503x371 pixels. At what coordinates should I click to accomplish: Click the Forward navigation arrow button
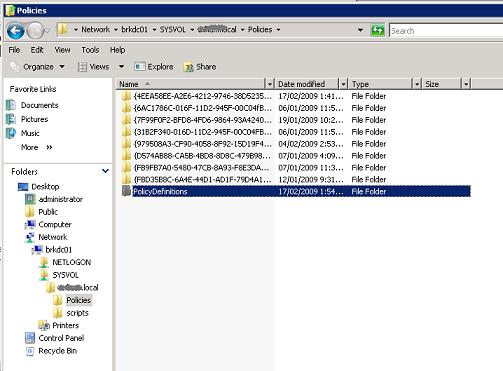coord(35,31)
